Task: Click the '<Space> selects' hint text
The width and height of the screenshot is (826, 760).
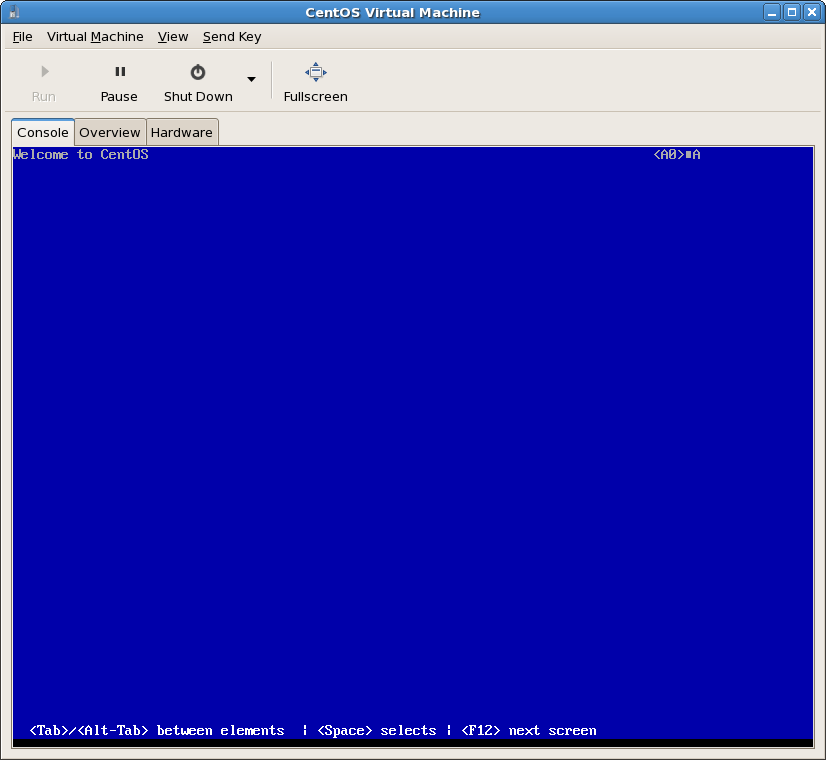Action: pos(377,731)
